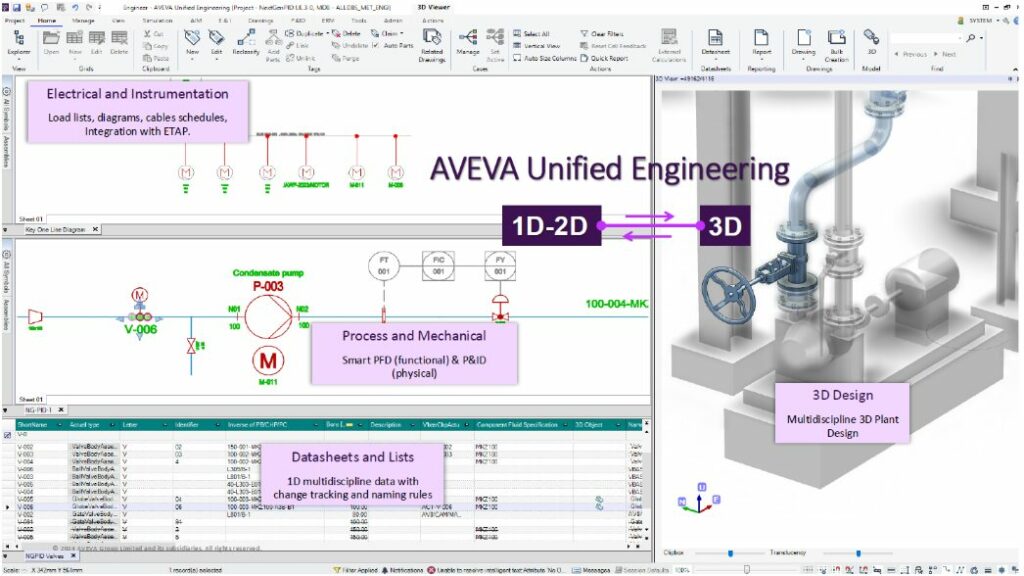Open Notifications in status bar
This screenshot has width=1024, height=576.
[402, 570]
